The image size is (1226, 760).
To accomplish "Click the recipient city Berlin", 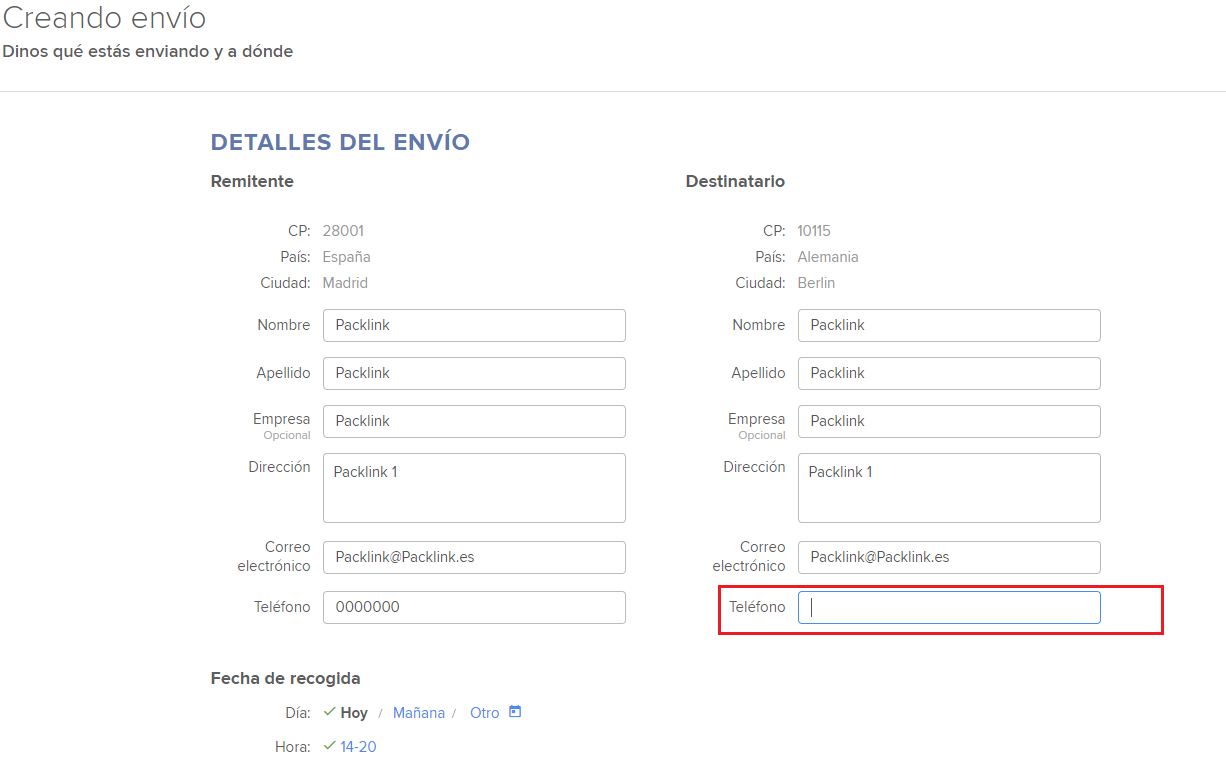I will [x=816, y=283].
